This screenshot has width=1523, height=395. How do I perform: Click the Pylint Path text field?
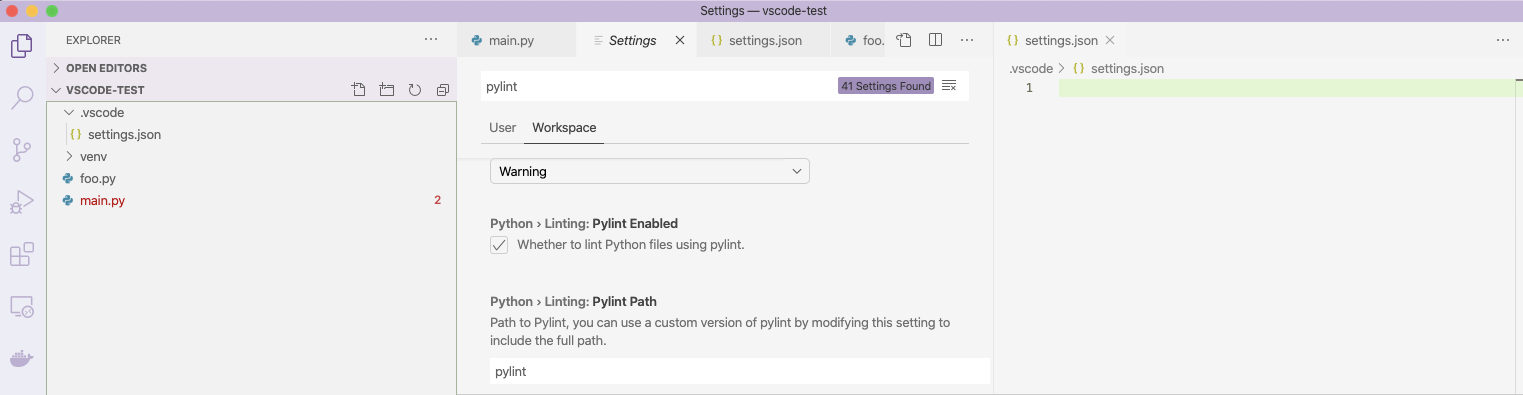coord(740,371)
